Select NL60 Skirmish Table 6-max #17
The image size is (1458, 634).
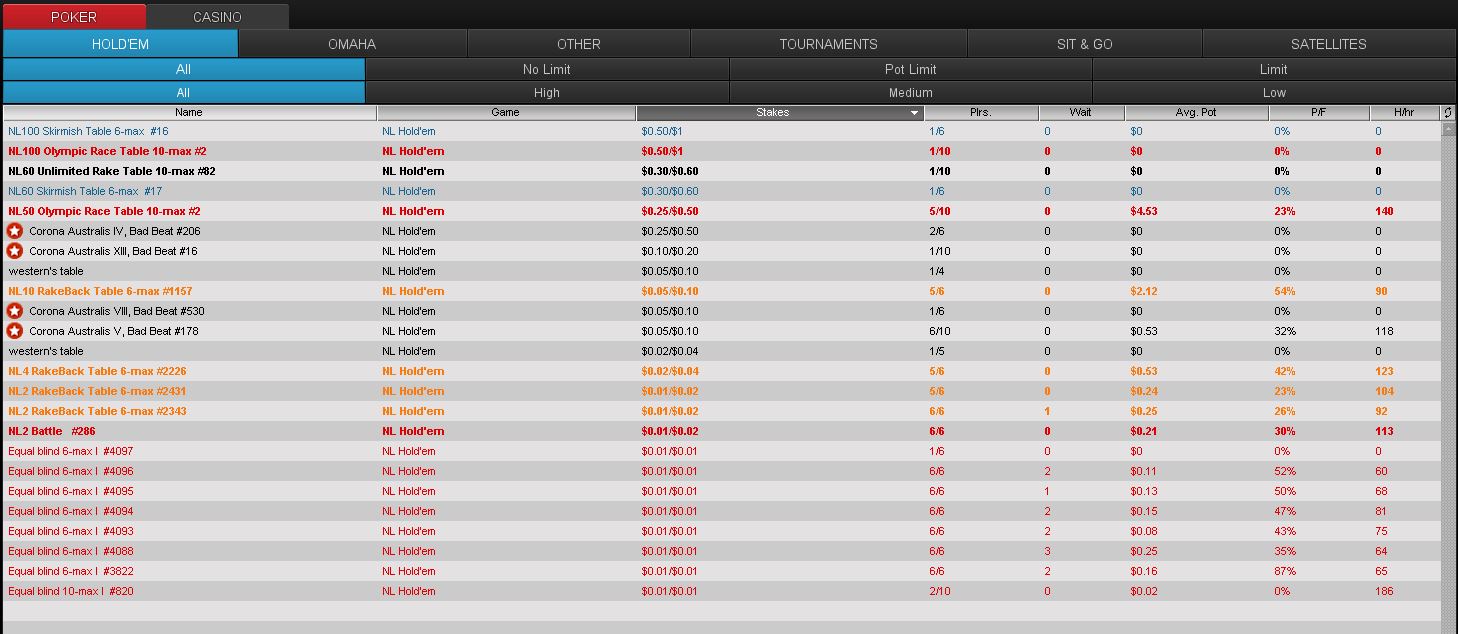721,191
